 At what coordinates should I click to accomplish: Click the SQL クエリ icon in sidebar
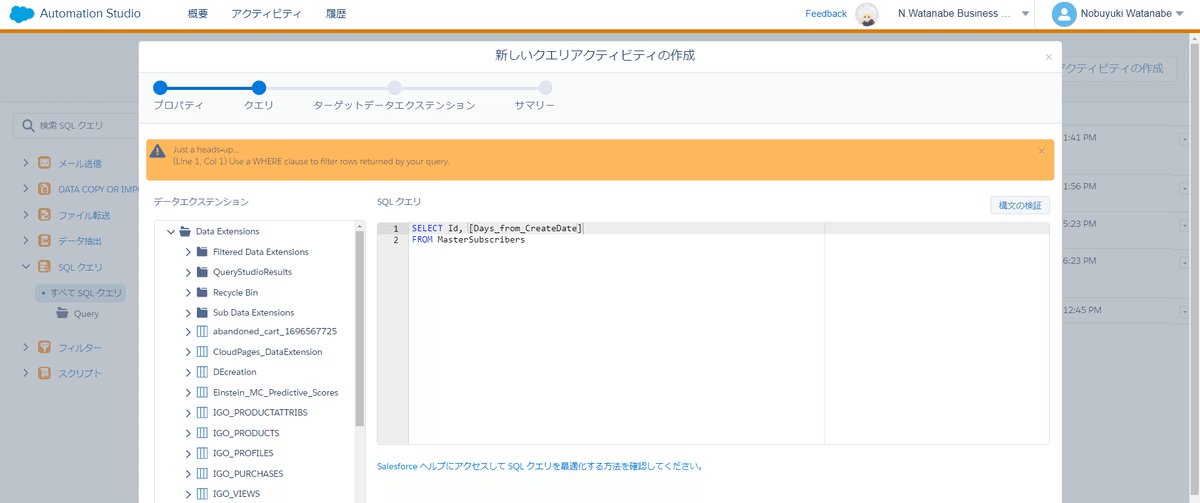(x=44, y=267)
